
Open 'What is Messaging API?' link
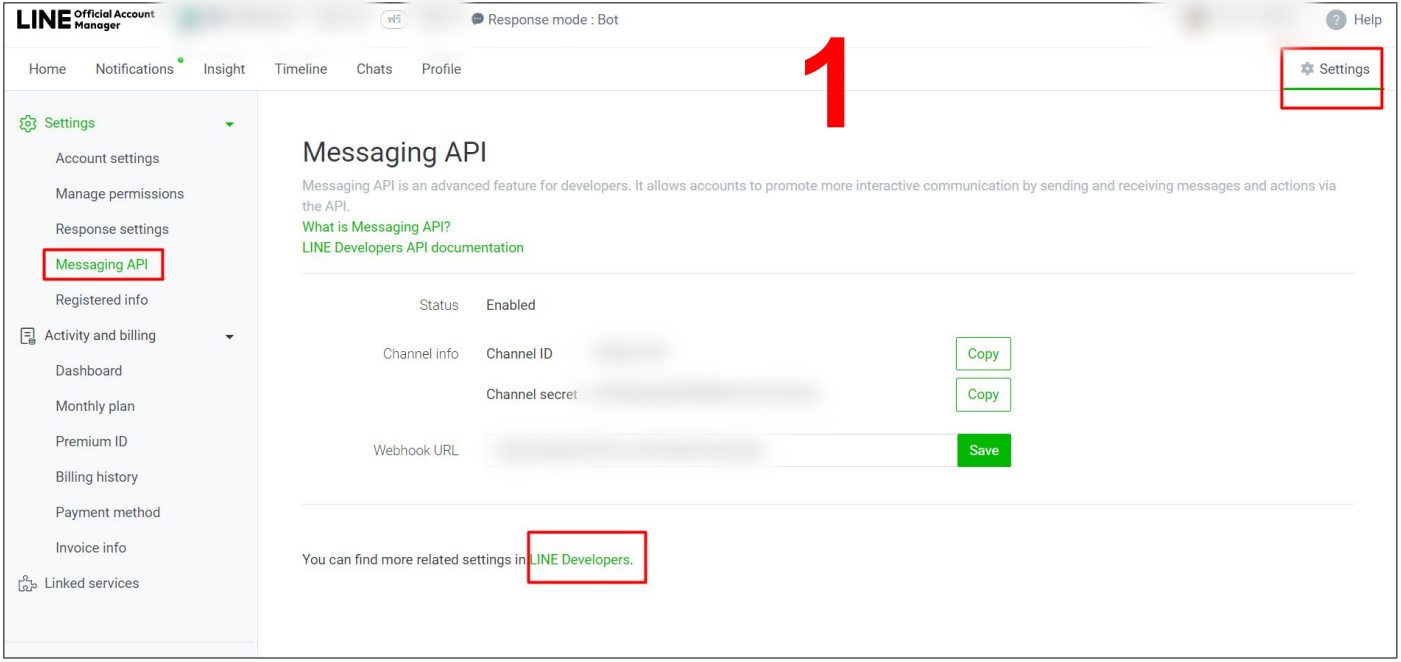coord(376,227)
